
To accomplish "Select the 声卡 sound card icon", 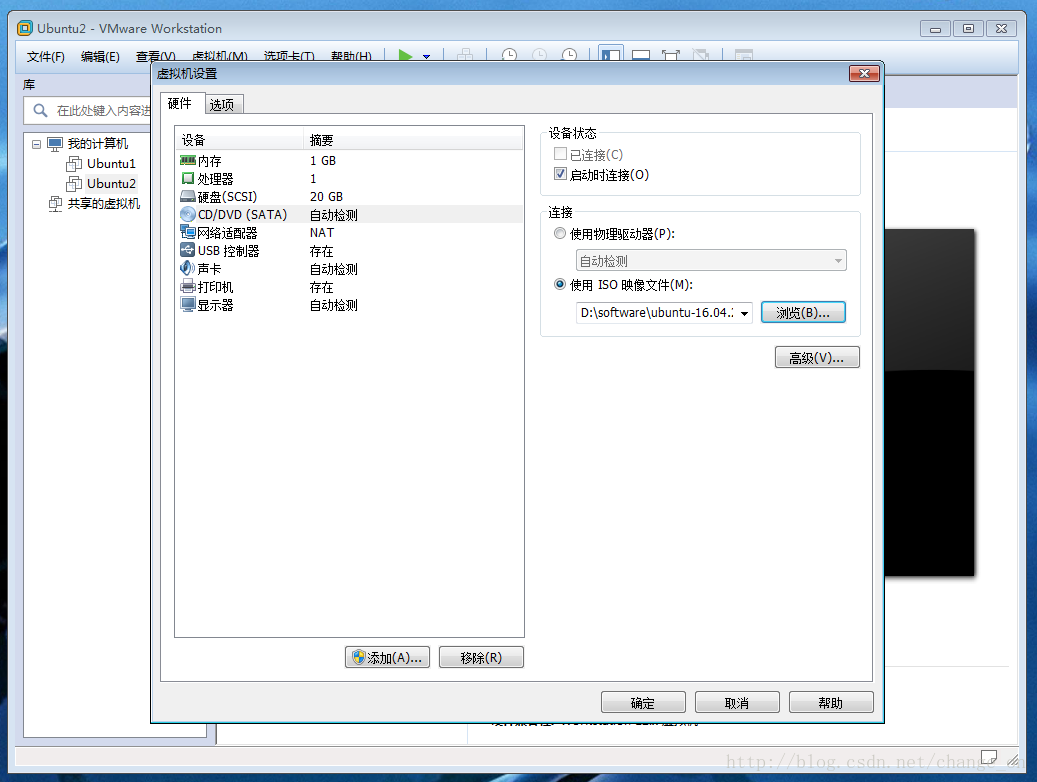I will click(x=188, y=269).
